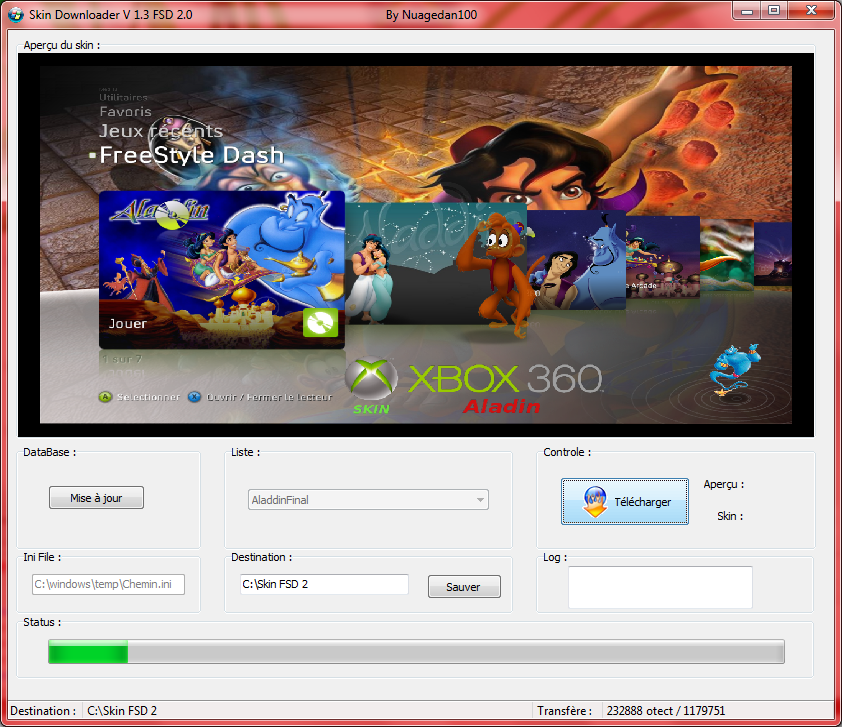The width and height of the screenshot is (842, 727).
Task: Expand the Liste combo box arrow
Action: click(480, 500)
